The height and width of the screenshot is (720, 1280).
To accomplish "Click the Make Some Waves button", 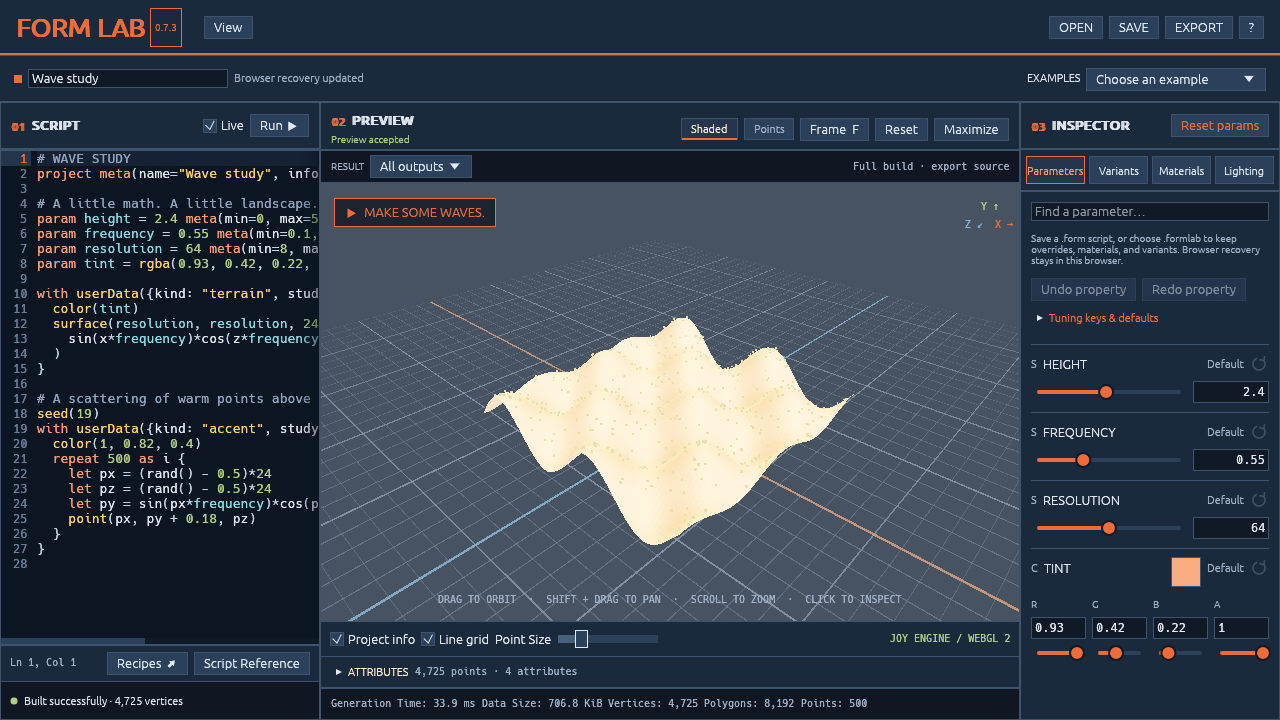I will [x=414, y=212].
